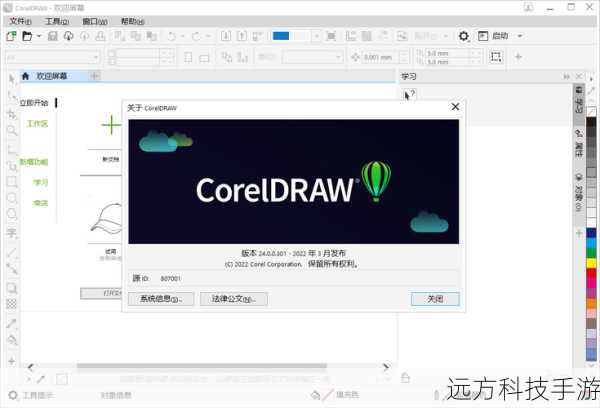Click the context help cursor icon

409,95
